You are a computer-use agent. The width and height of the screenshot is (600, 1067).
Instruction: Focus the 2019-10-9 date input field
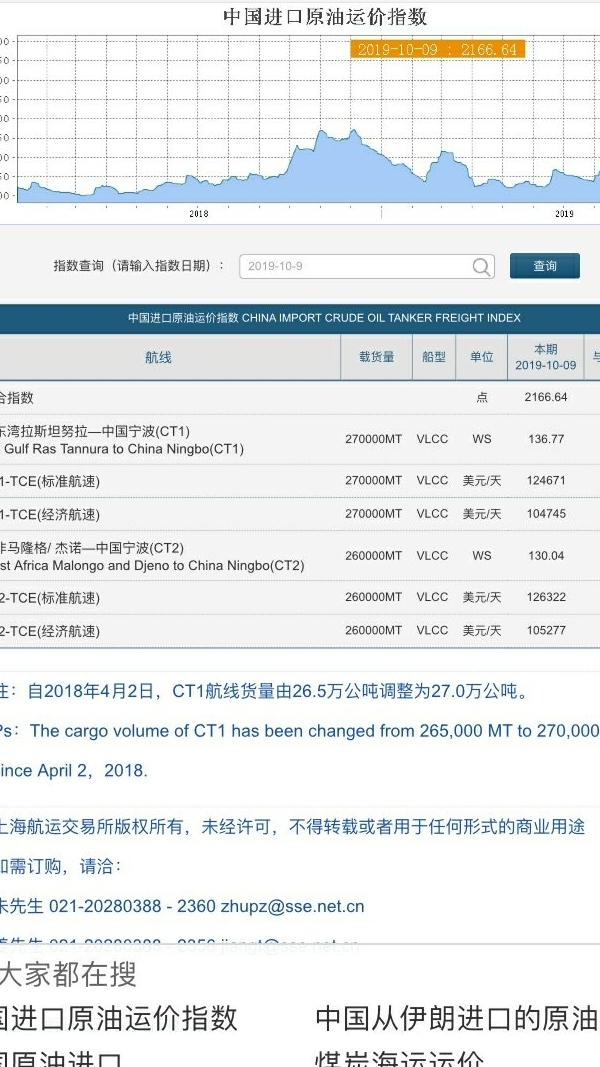355,267
